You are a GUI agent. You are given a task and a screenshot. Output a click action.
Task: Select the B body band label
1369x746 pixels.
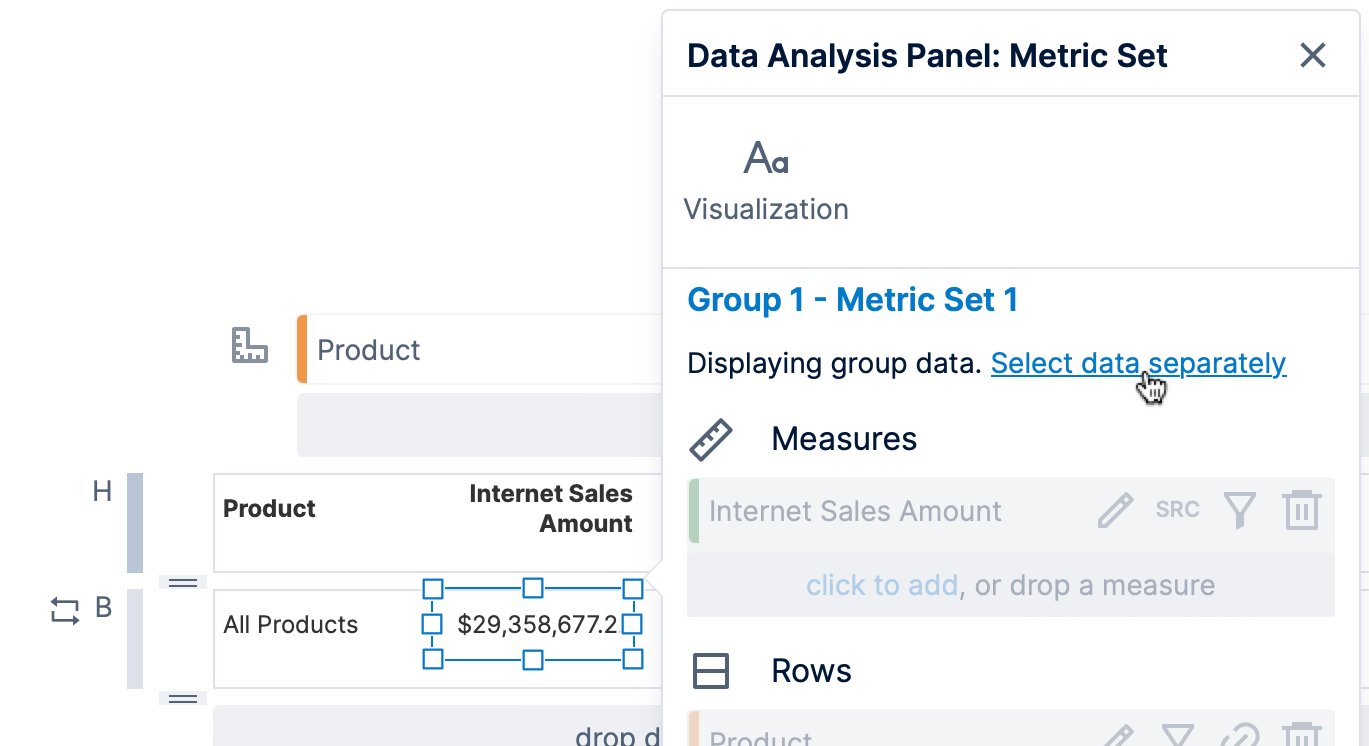(x=104, y=607)
